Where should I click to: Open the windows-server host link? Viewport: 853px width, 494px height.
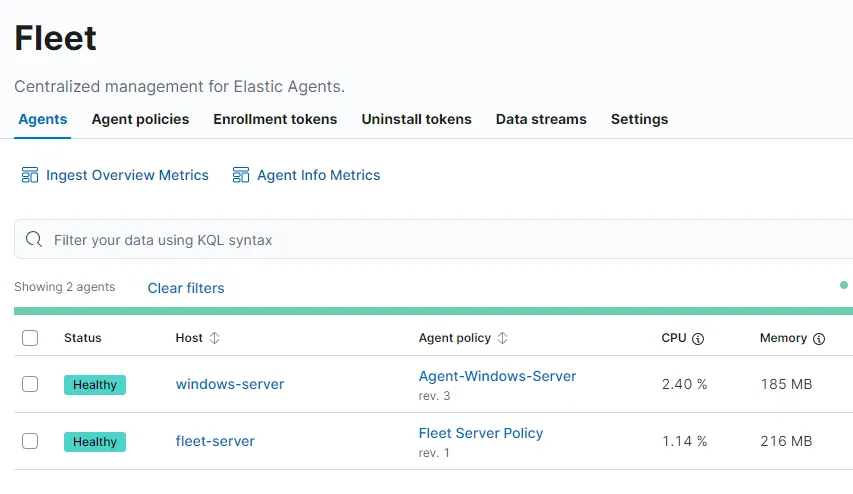[x=230, y=384]
